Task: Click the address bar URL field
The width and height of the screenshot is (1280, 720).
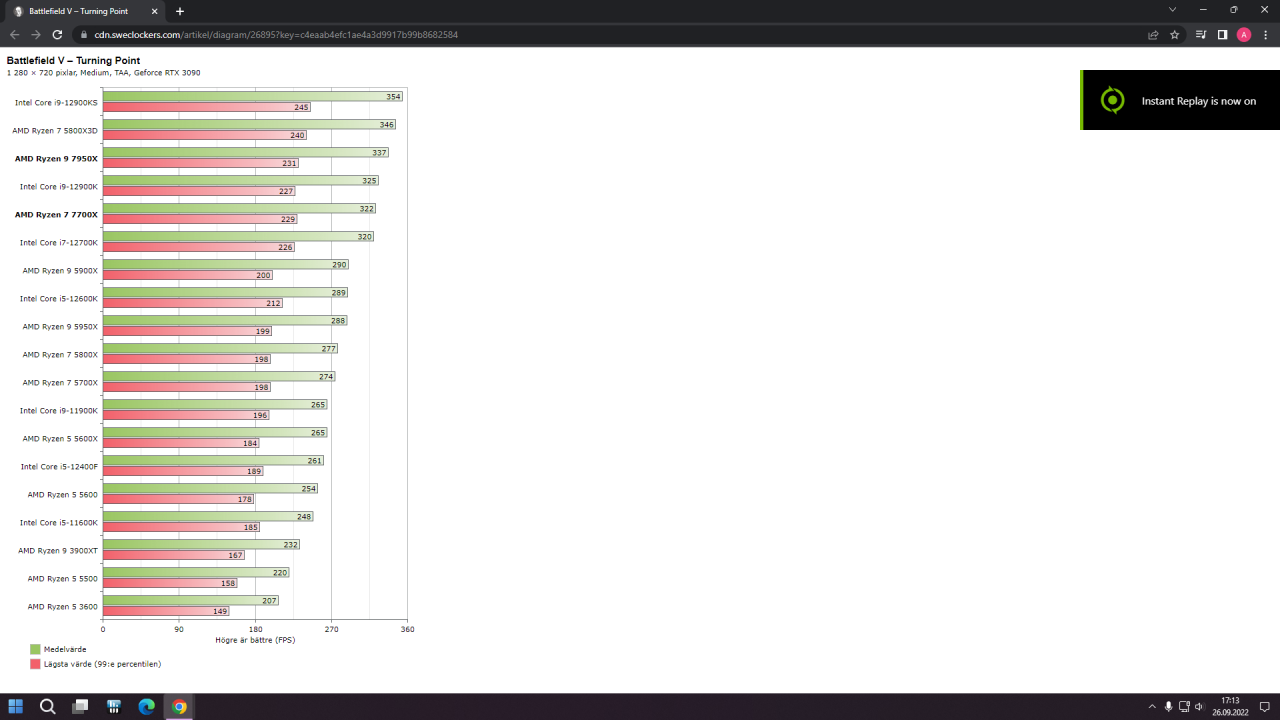Action: [x=610, y=35]
